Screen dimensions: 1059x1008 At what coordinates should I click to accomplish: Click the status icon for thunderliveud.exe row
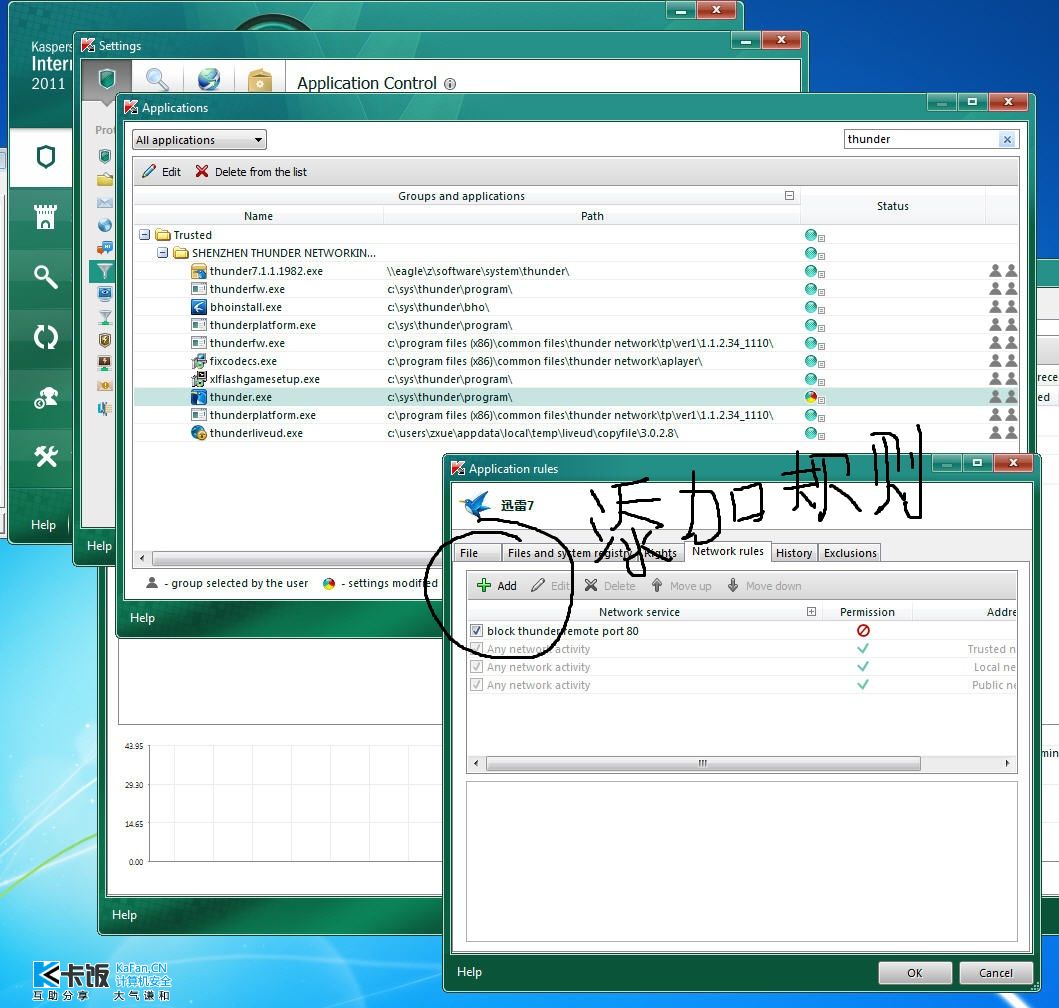click(811, 433)
